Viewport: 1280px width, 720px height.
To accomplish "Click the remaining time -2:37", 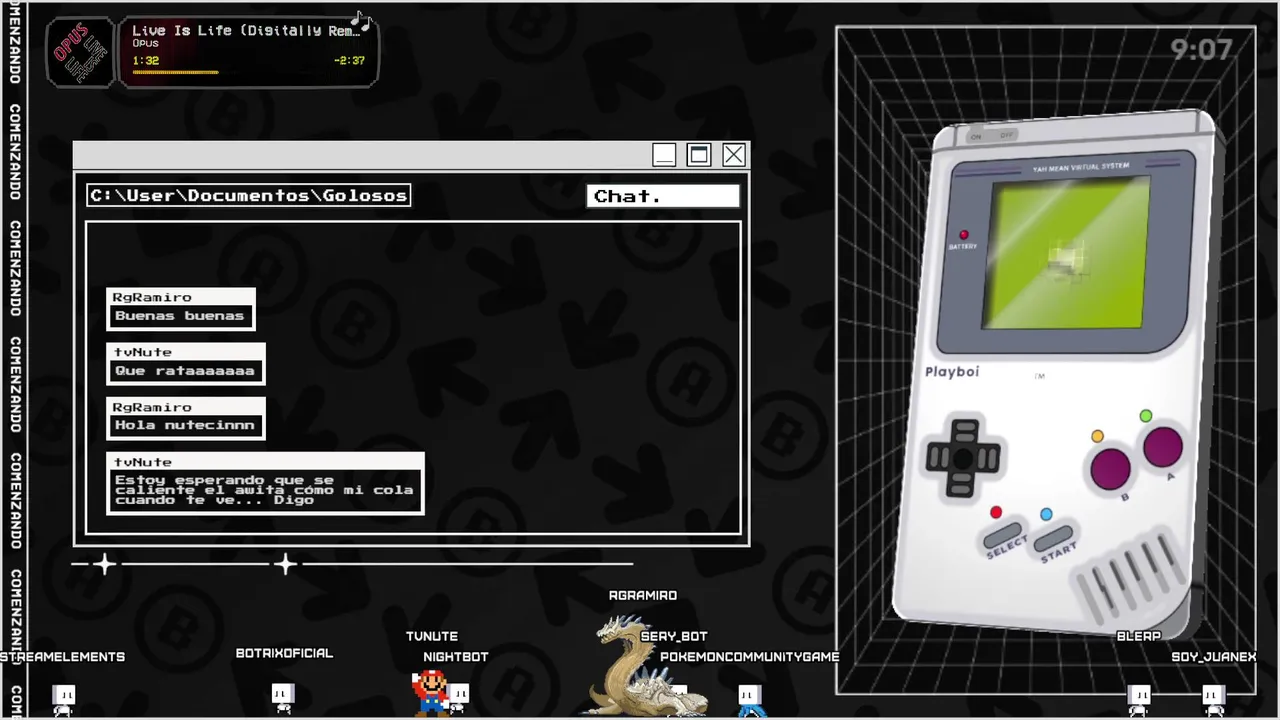I will (x=349, y=60).
